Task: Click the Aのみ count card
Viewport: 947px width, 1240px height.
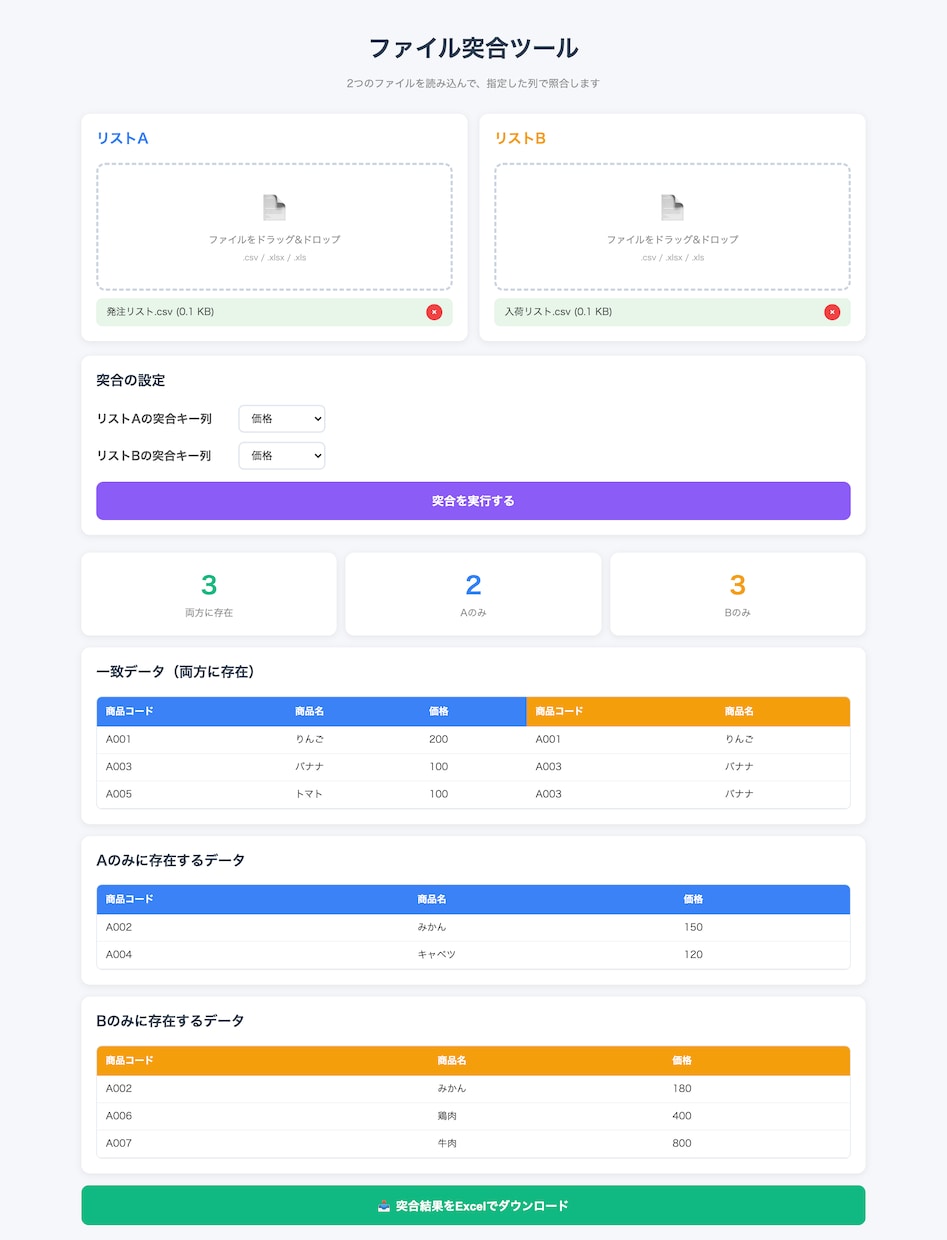Action: pyautogui.click(x=473, y=594)
